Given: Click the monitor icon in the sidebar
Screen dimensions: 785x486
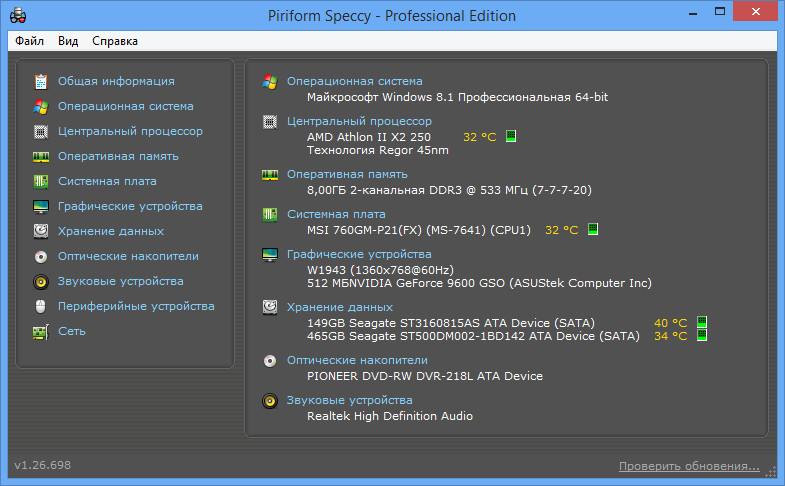Looking at the screenshot, I should pyautogui.click(x=41, y=206).
